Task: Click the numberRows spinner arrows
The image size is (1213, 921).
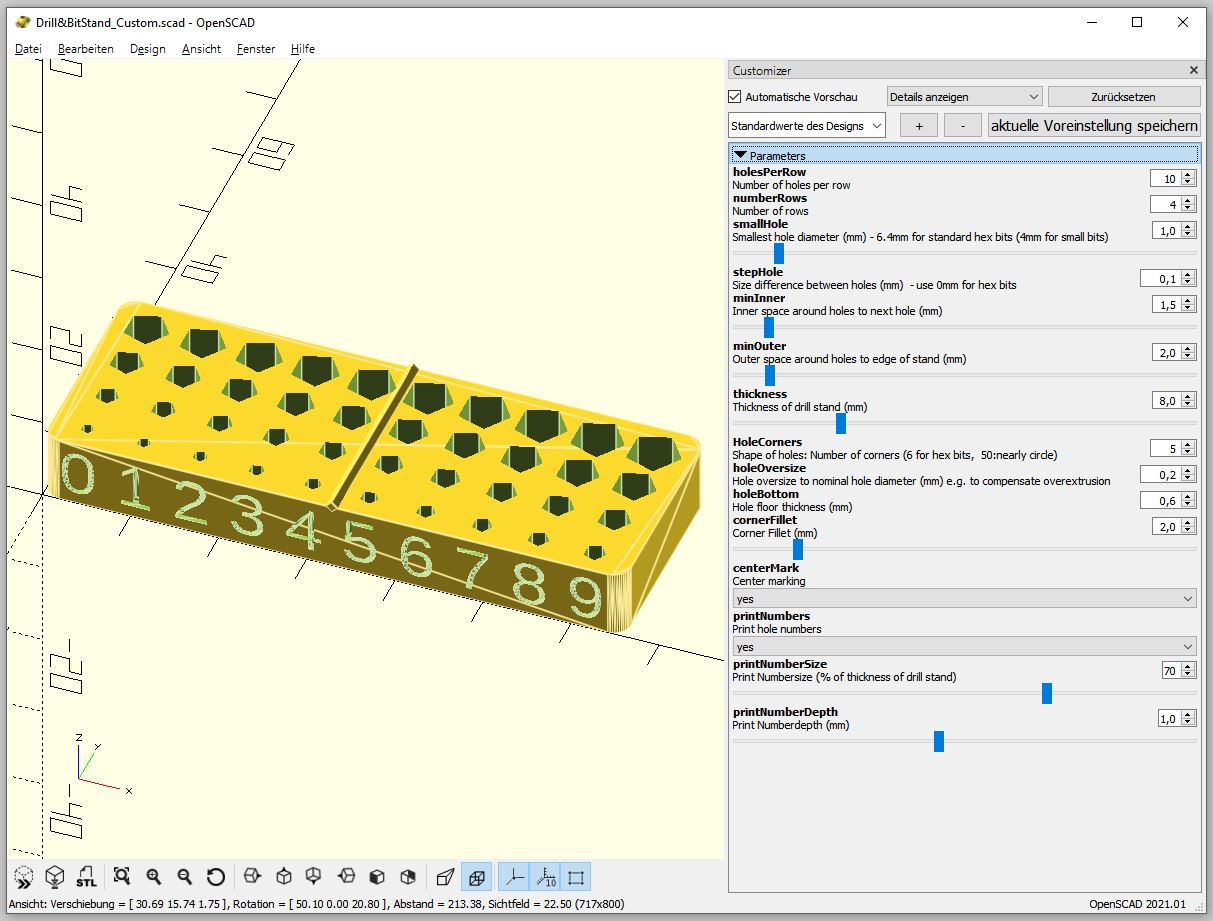Action: click(x=1188, y=204)
